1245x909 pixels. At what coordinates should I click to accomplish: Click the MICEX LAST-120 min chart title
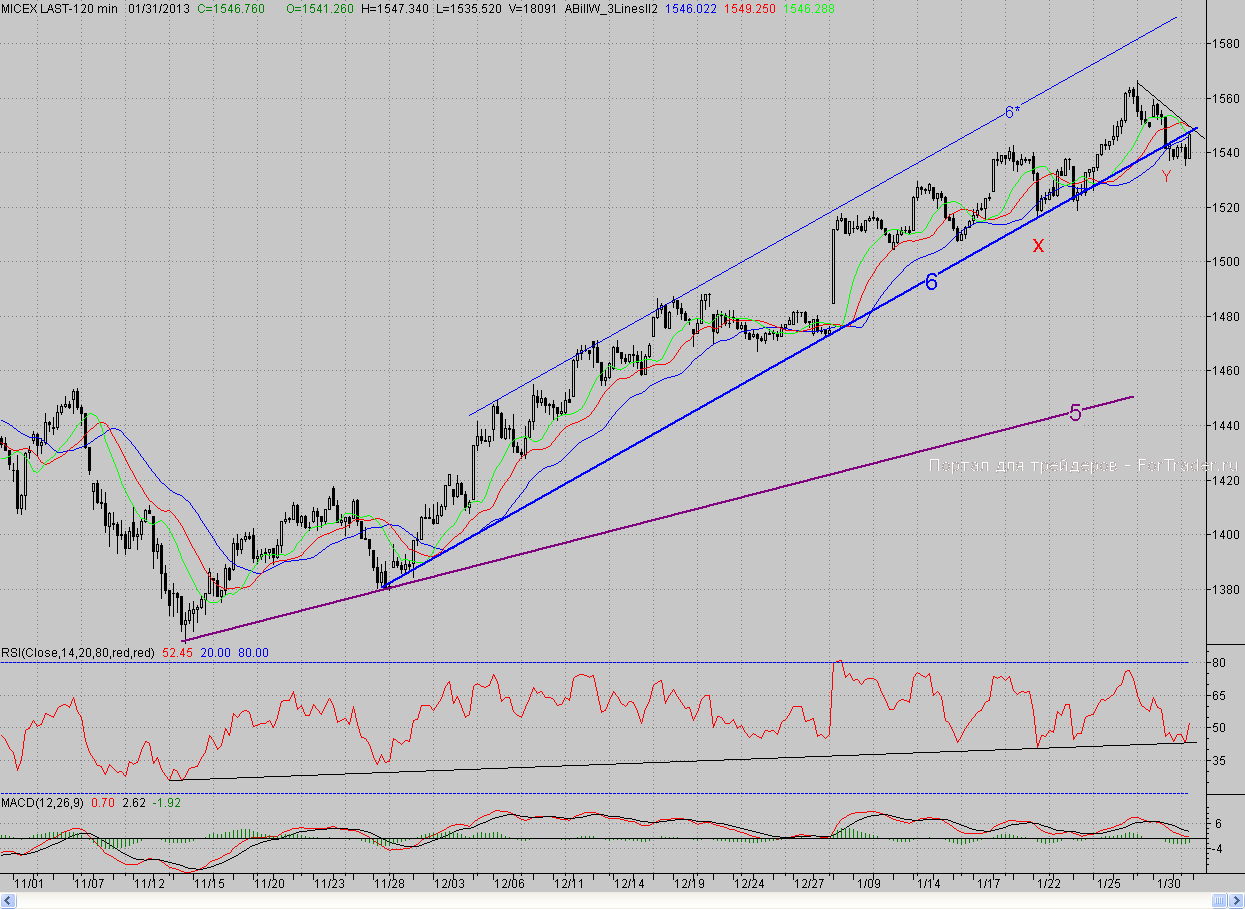point(61,8)
